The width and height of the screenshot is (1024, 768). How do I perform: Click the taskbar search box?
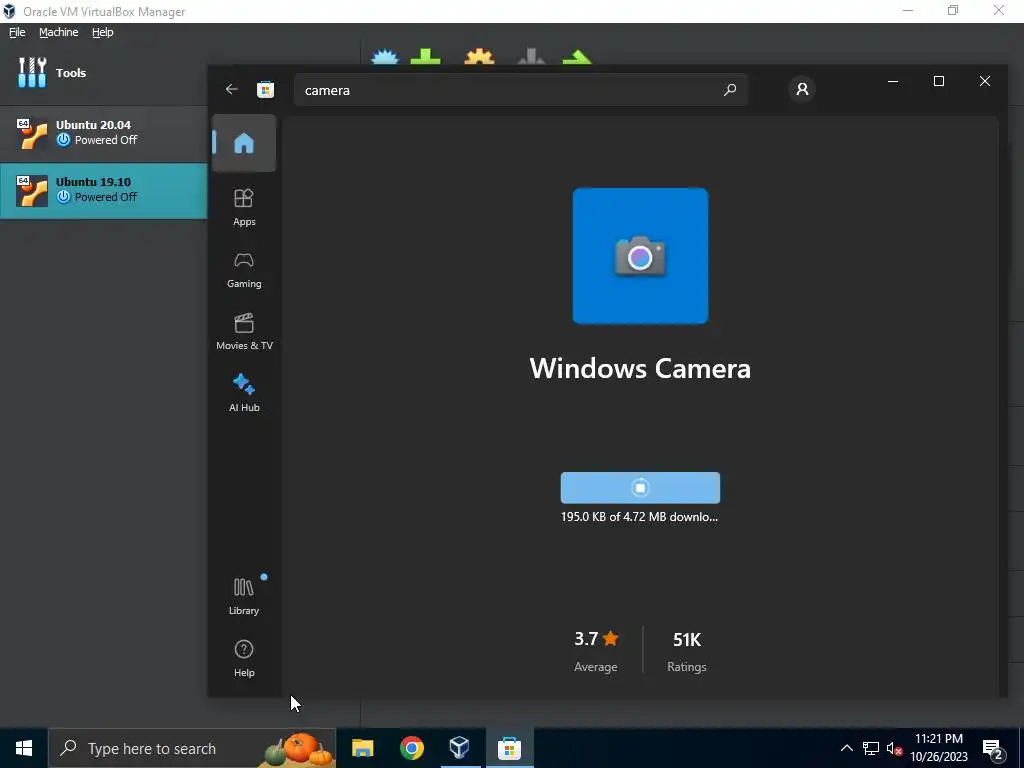[192, 748]
